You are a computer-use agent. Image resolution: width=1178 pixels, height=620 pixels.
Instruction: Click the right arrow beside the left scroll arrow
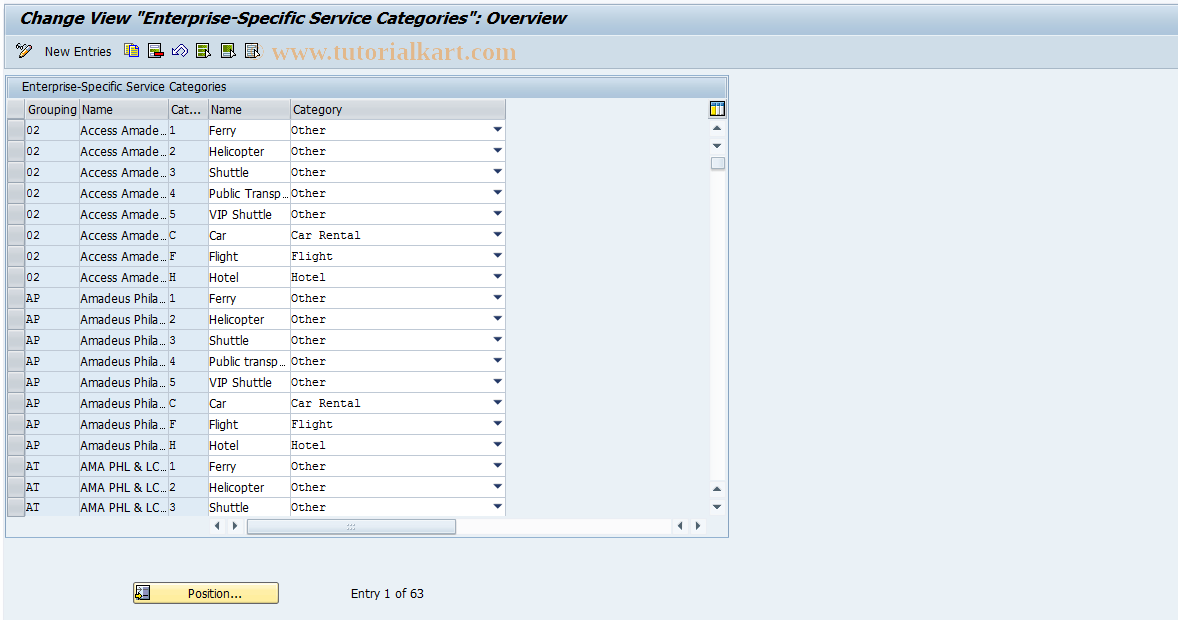(235, 526)
